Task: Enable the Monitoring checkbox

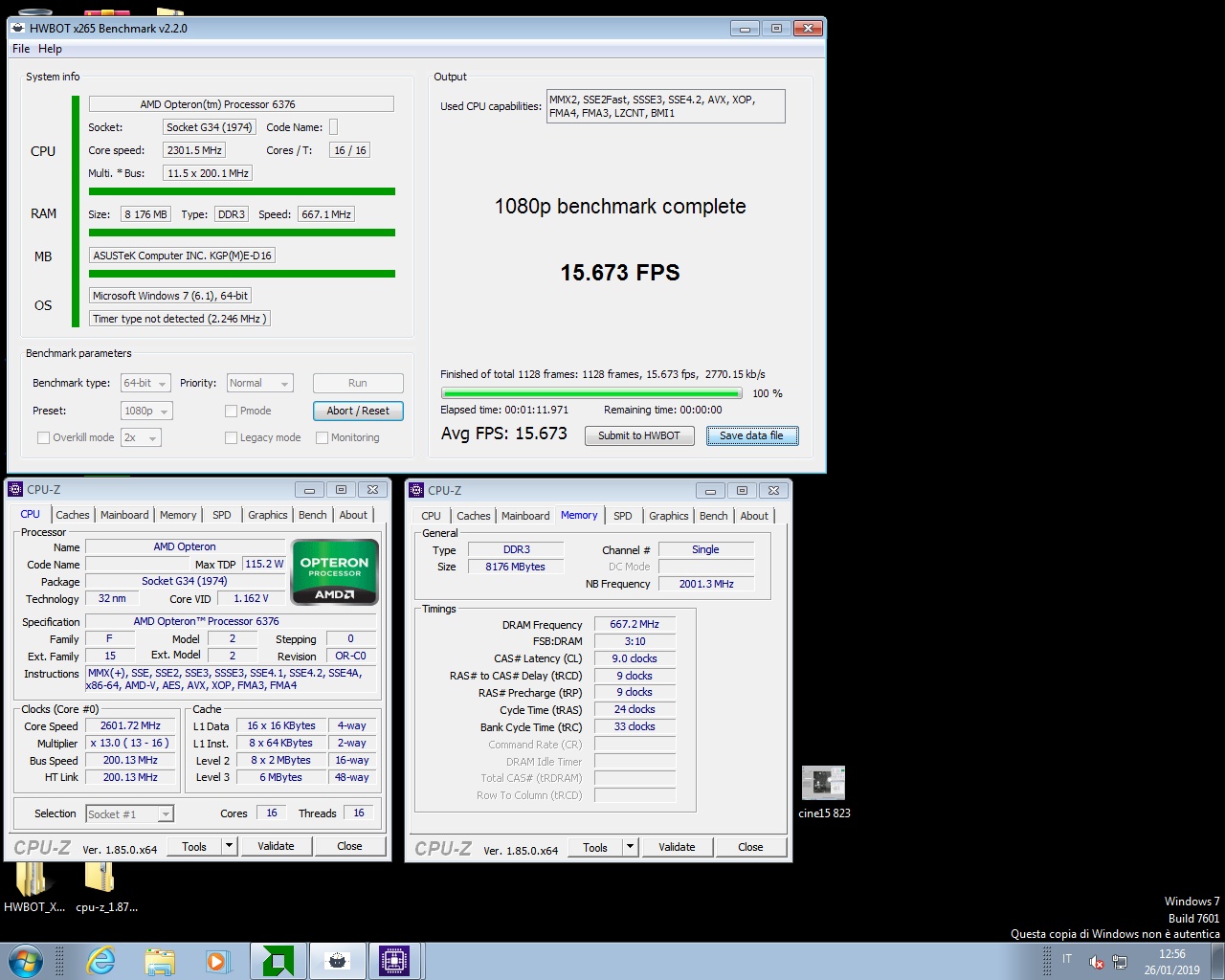Action: click(322, 437)
